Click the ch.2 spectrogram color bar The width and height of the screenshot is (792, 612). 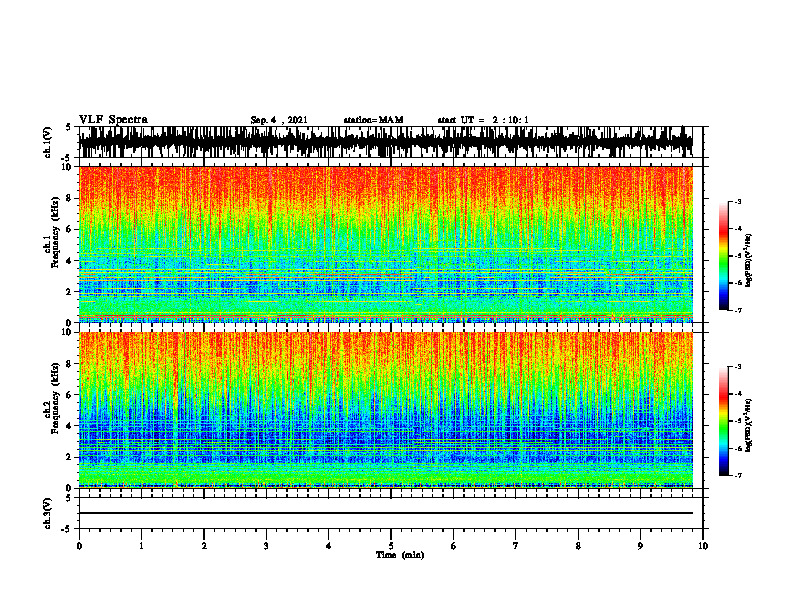pyautogui.click(x=724, y=421)
